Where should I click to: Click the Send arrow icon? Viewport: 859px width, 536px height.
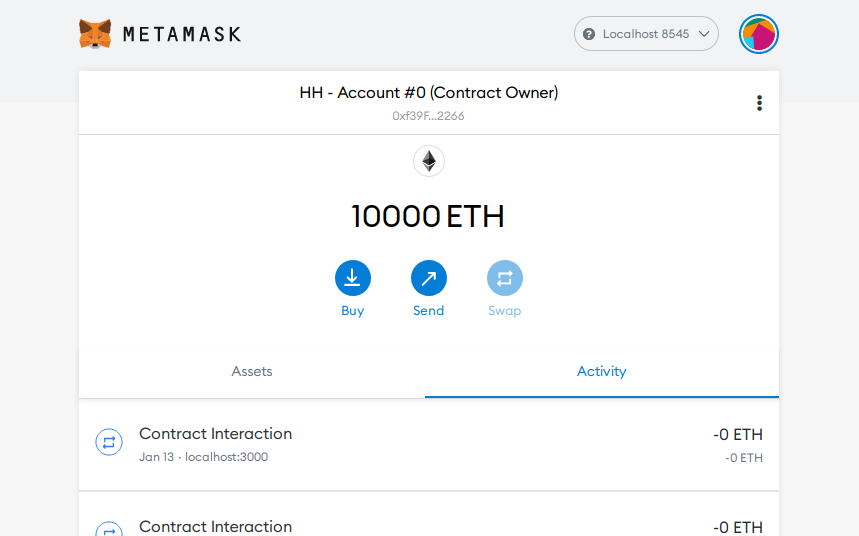428,278
